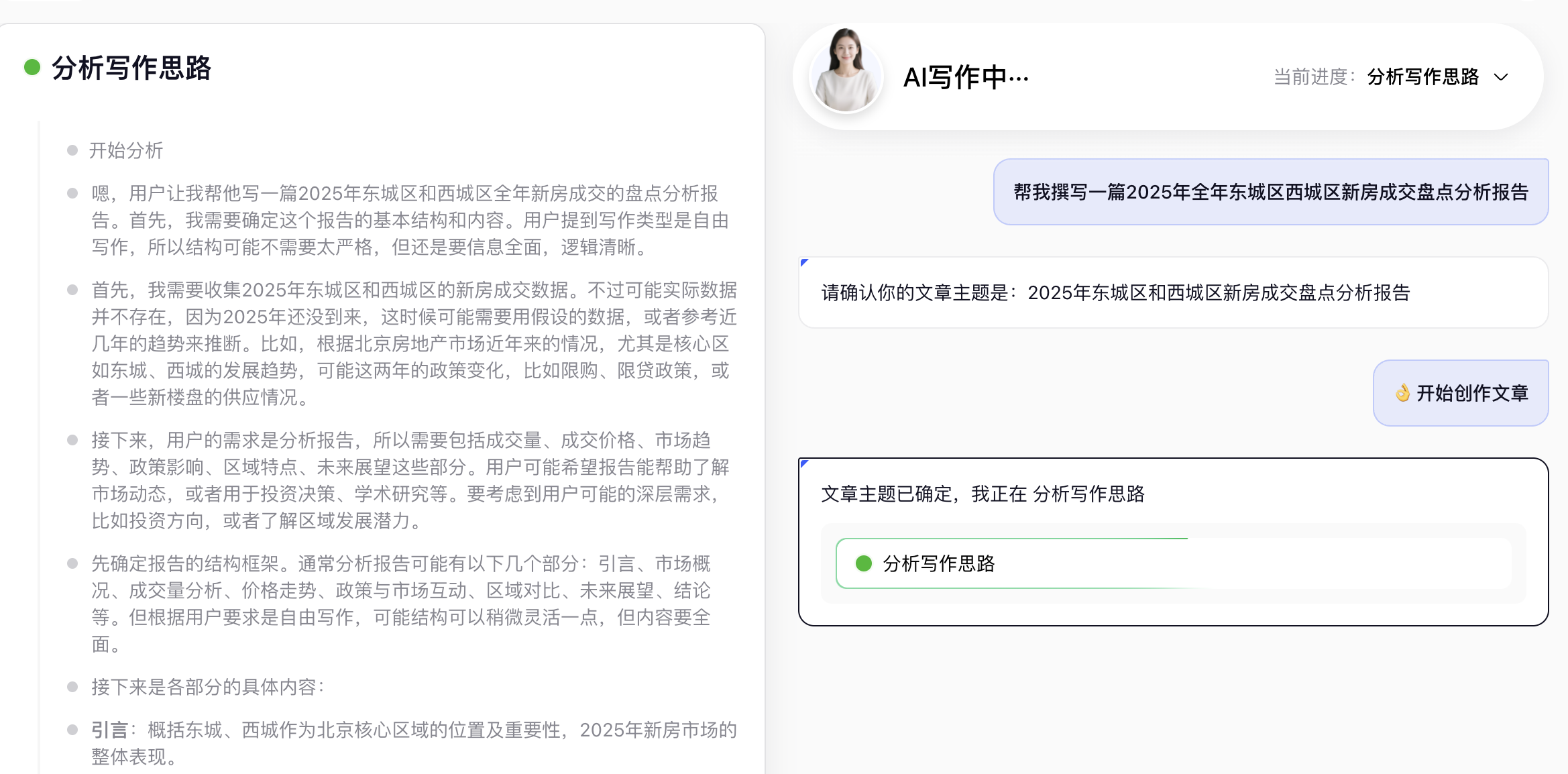Click the 开始分析 bullet item
Image resolution: width=1568 pixels, height=774 pixels.
[x=126, y=150]
